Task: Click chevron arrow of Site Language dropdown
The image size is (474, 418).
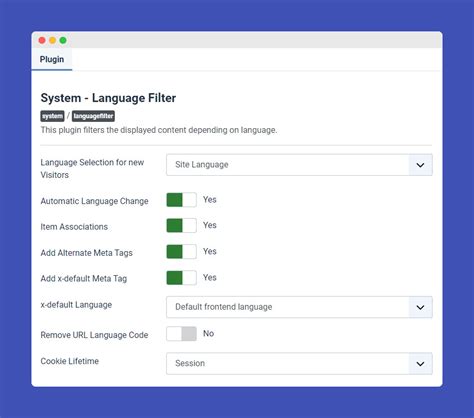Action: point(420,165)
